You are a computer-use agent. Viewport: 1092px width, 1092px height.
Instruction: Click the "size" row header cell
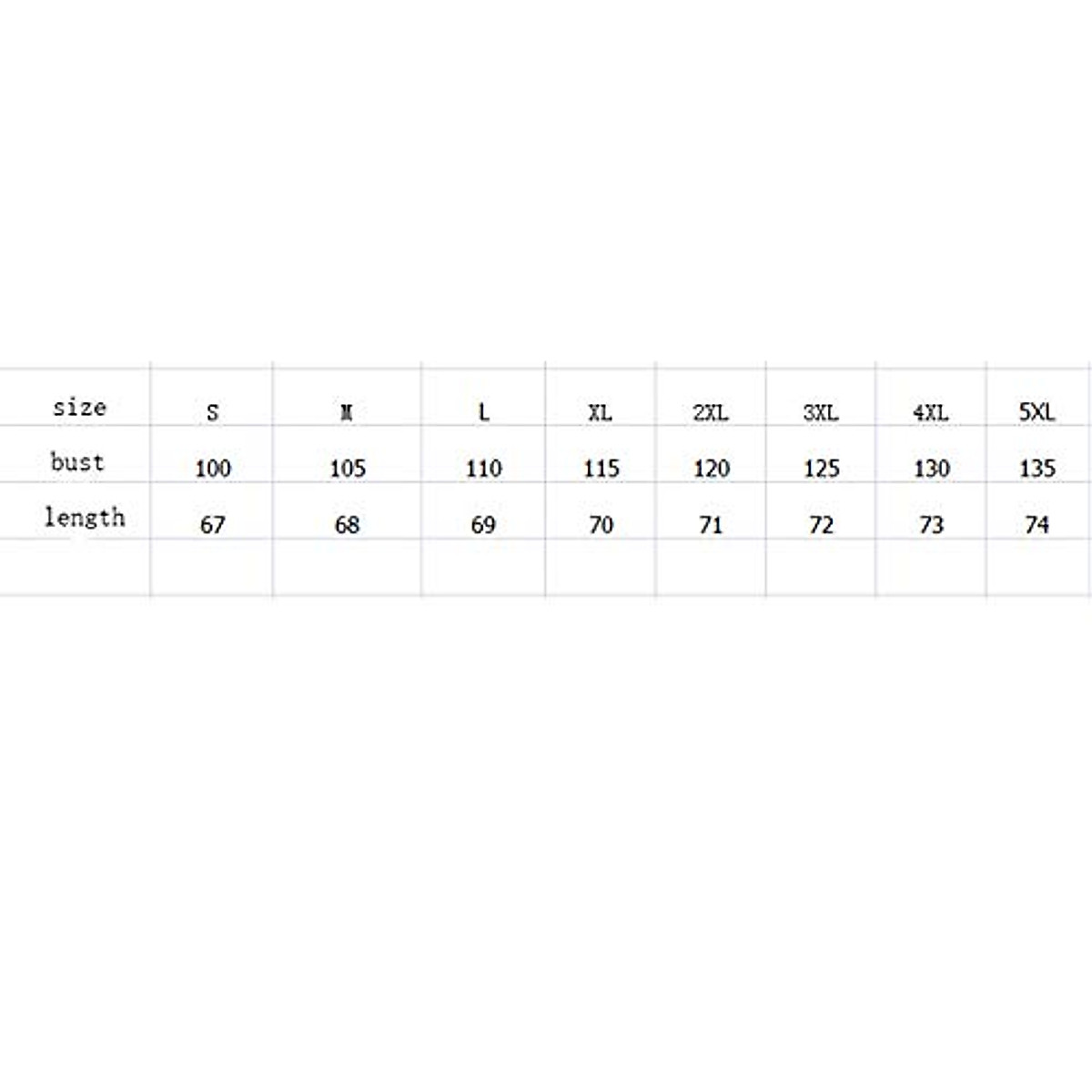pos(79,407)
